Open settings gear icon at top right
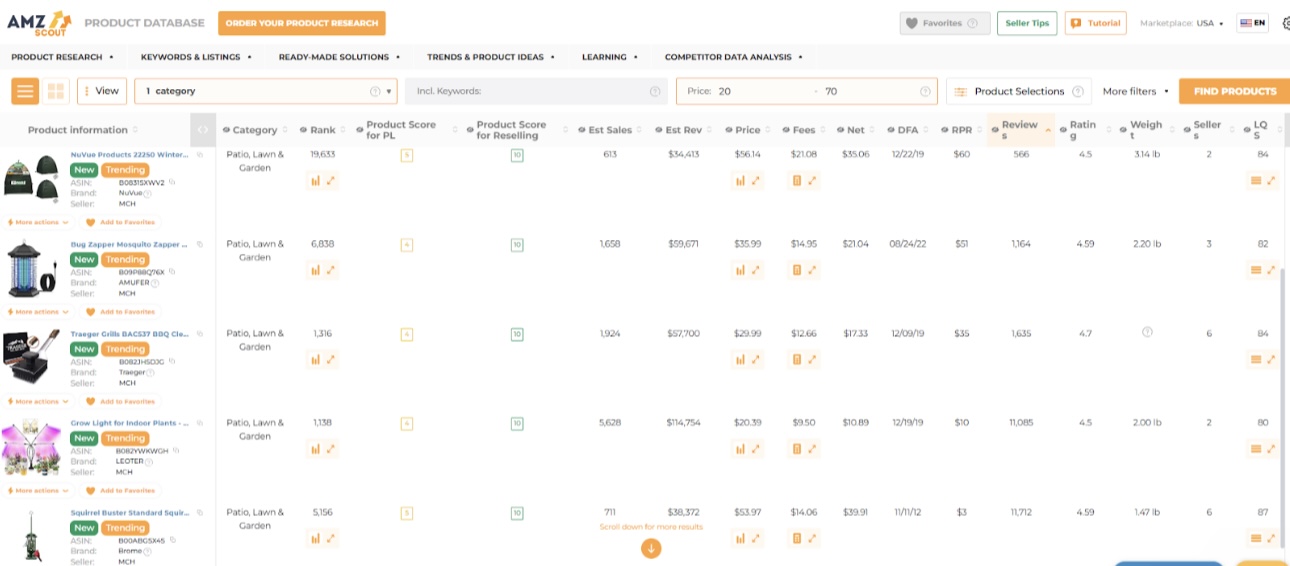Screen dimensions: 1290x566 tap(1285, 23)
